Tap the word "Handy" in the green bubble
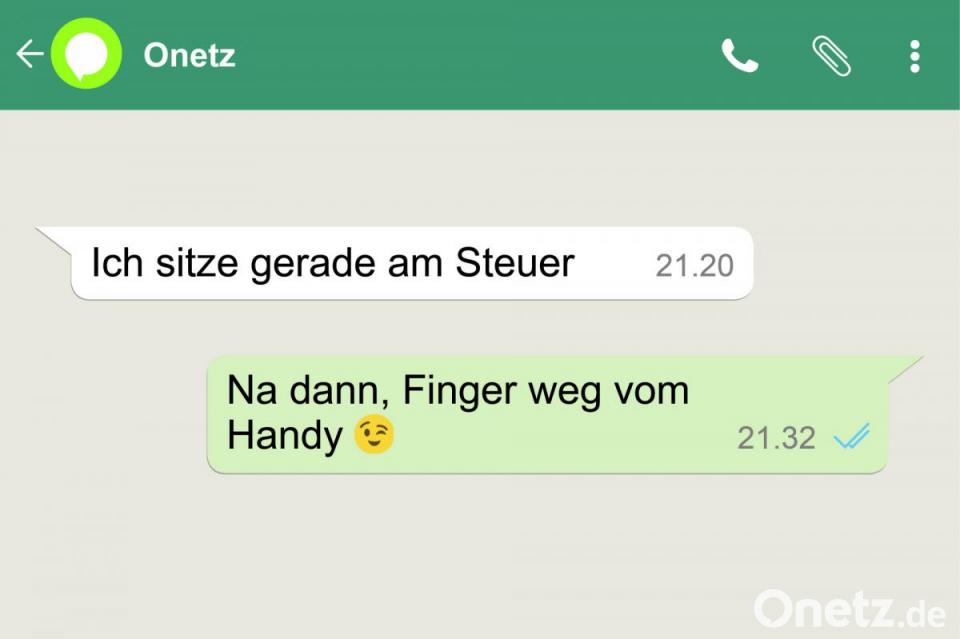Viewport: 960px width, 639px height. [x=285, y=436]
